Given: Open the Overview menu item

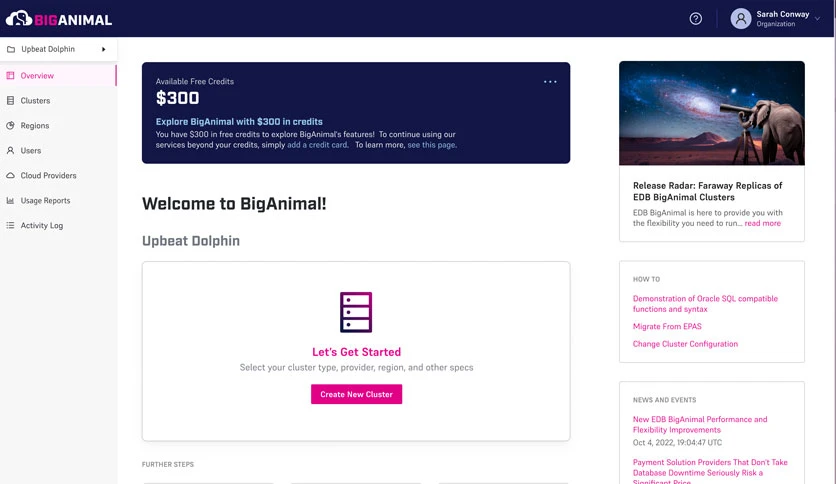Looking at the screenshot, I should click(x=58, y=76).
